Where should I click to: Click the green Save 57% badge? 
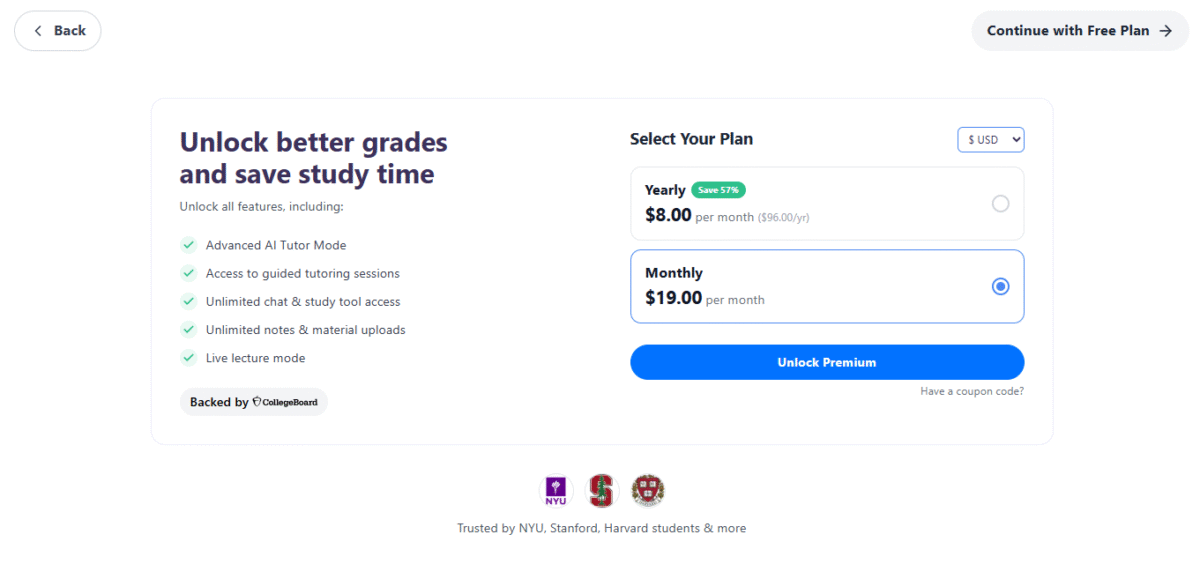(718, 190)
